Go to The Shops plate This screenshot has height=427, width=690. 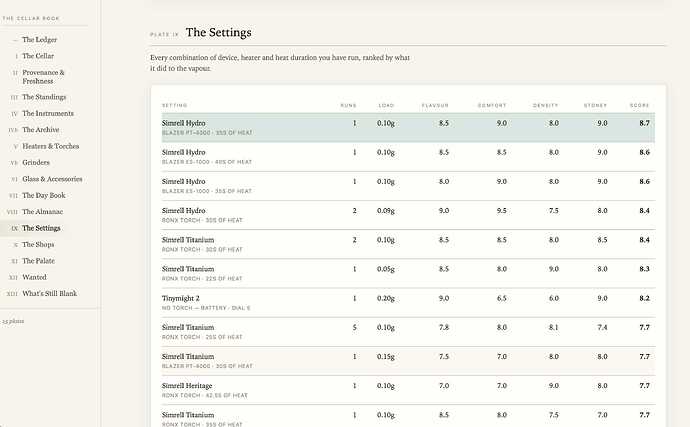click(x=38, y=244)
